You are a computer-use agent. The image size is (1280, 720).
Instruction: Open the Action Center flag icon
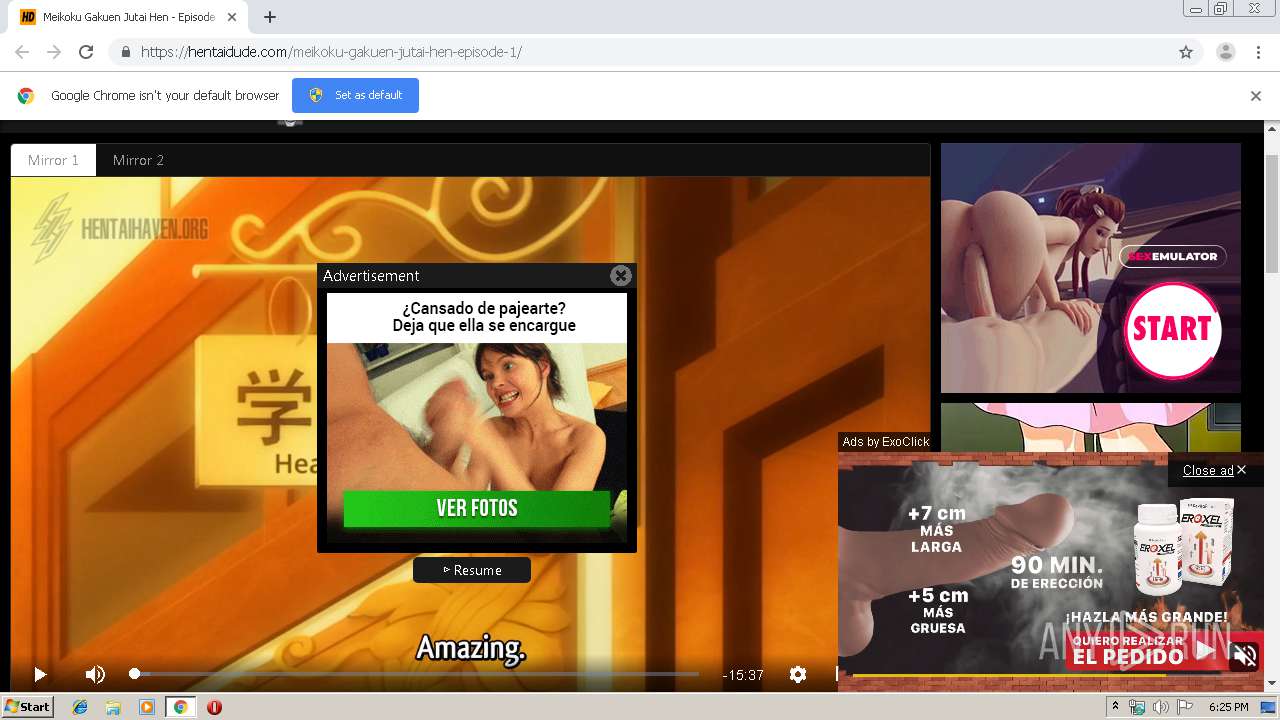click(1184, 707)
